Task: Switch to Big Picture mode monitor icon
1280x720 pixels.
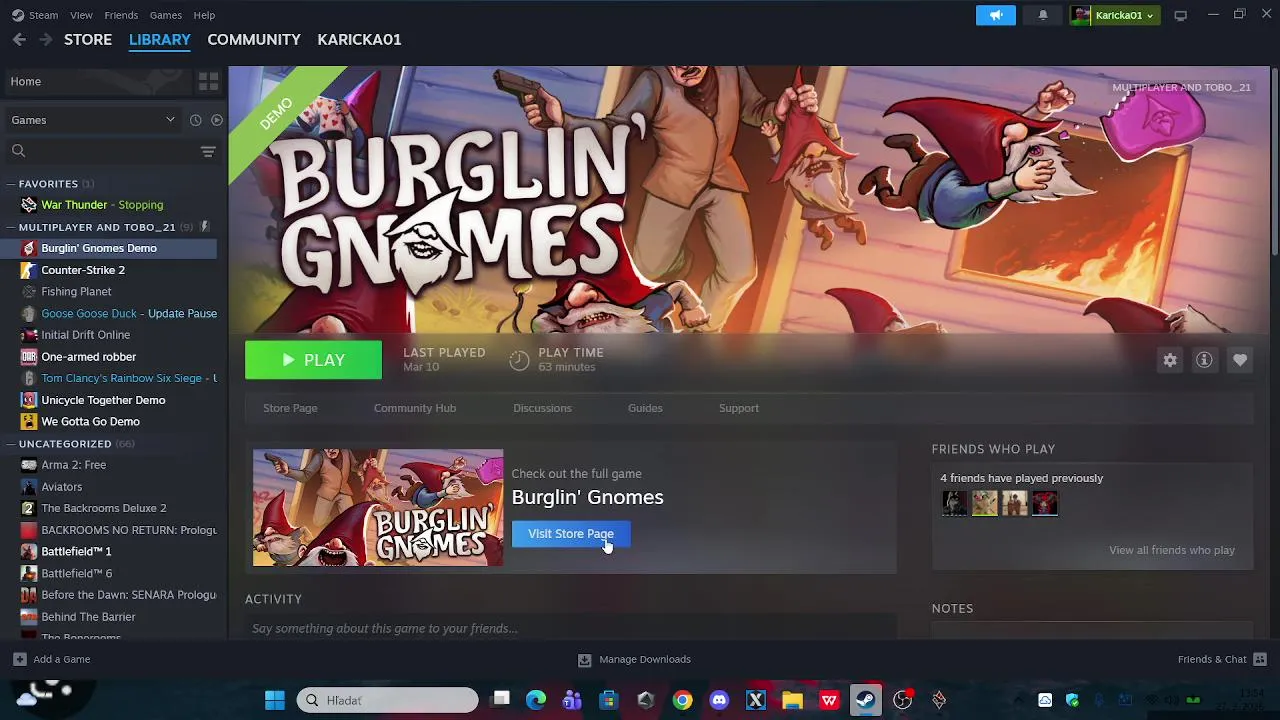Action: point(1181,15)
